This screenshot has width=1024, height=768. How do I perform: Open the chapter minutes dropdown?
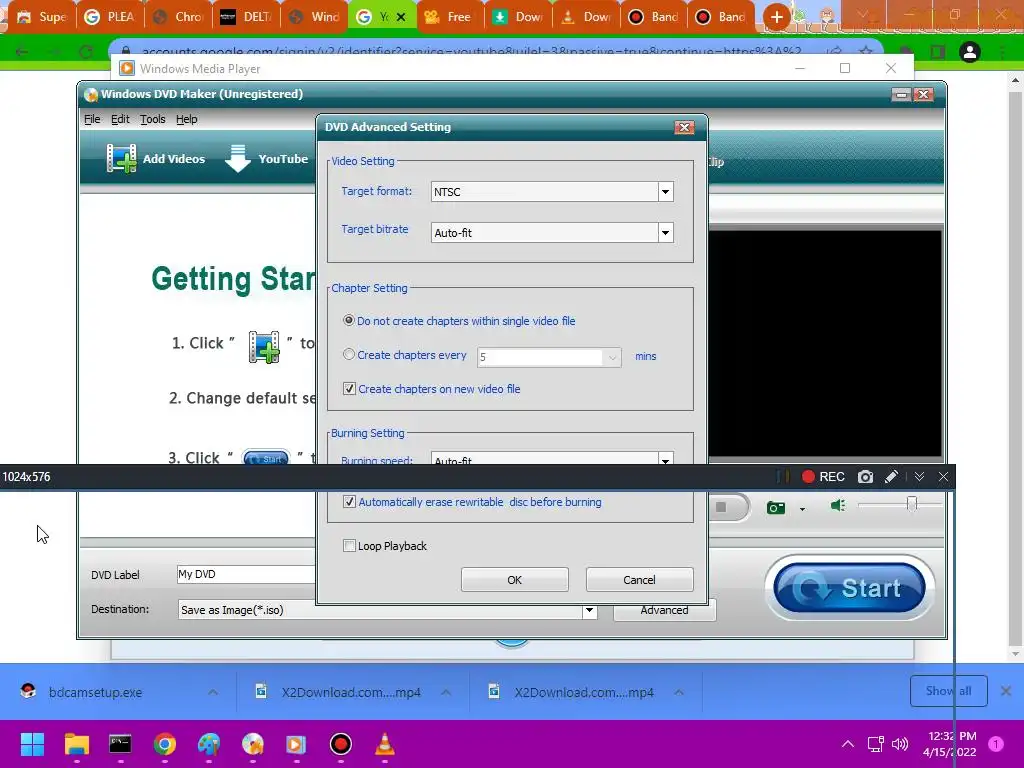pos(612,357)
